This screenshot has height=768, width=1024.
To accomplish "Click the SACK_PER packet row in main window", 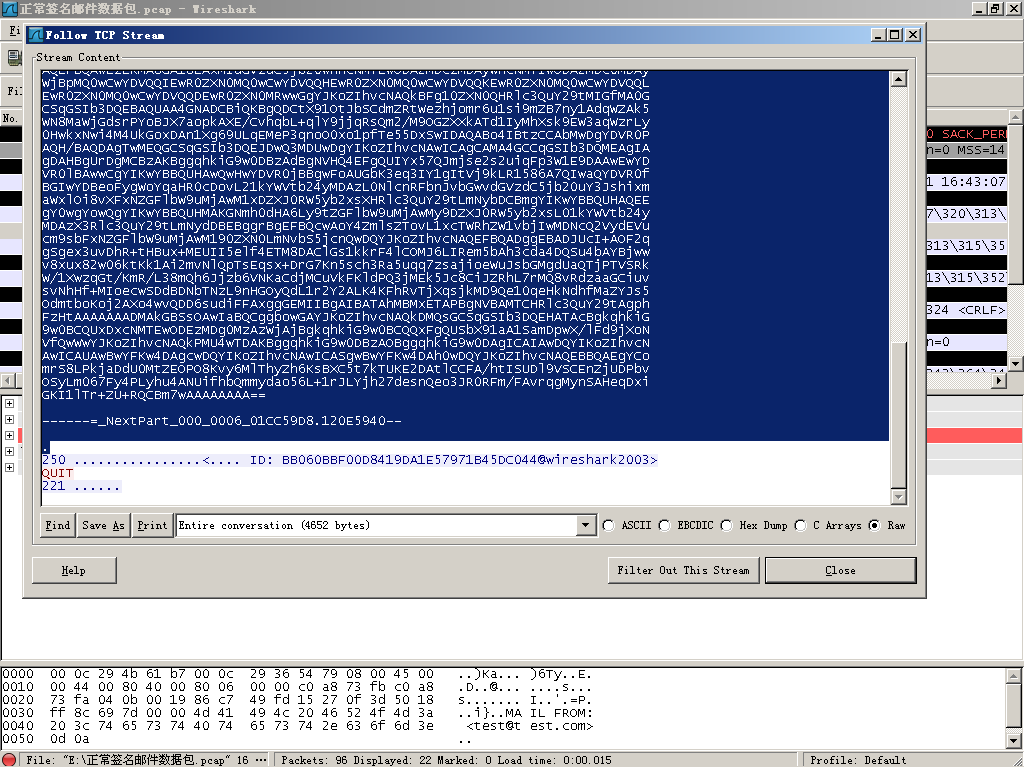I will click(x=967, y=134).
